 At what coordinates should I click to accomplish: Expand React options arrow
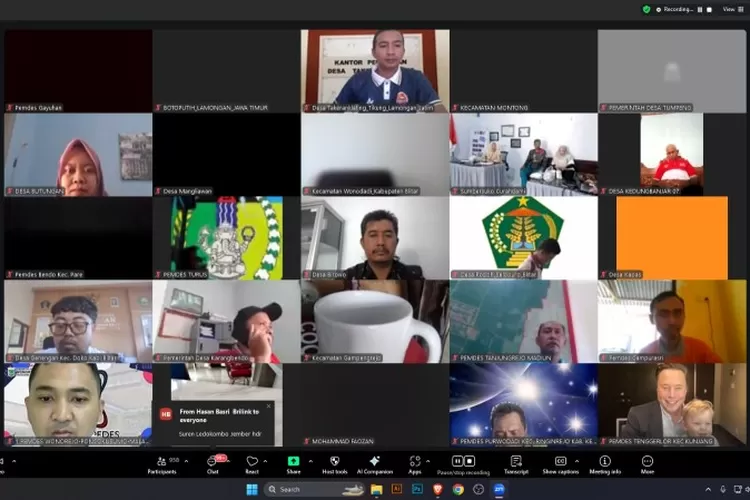tap(265, 461)
